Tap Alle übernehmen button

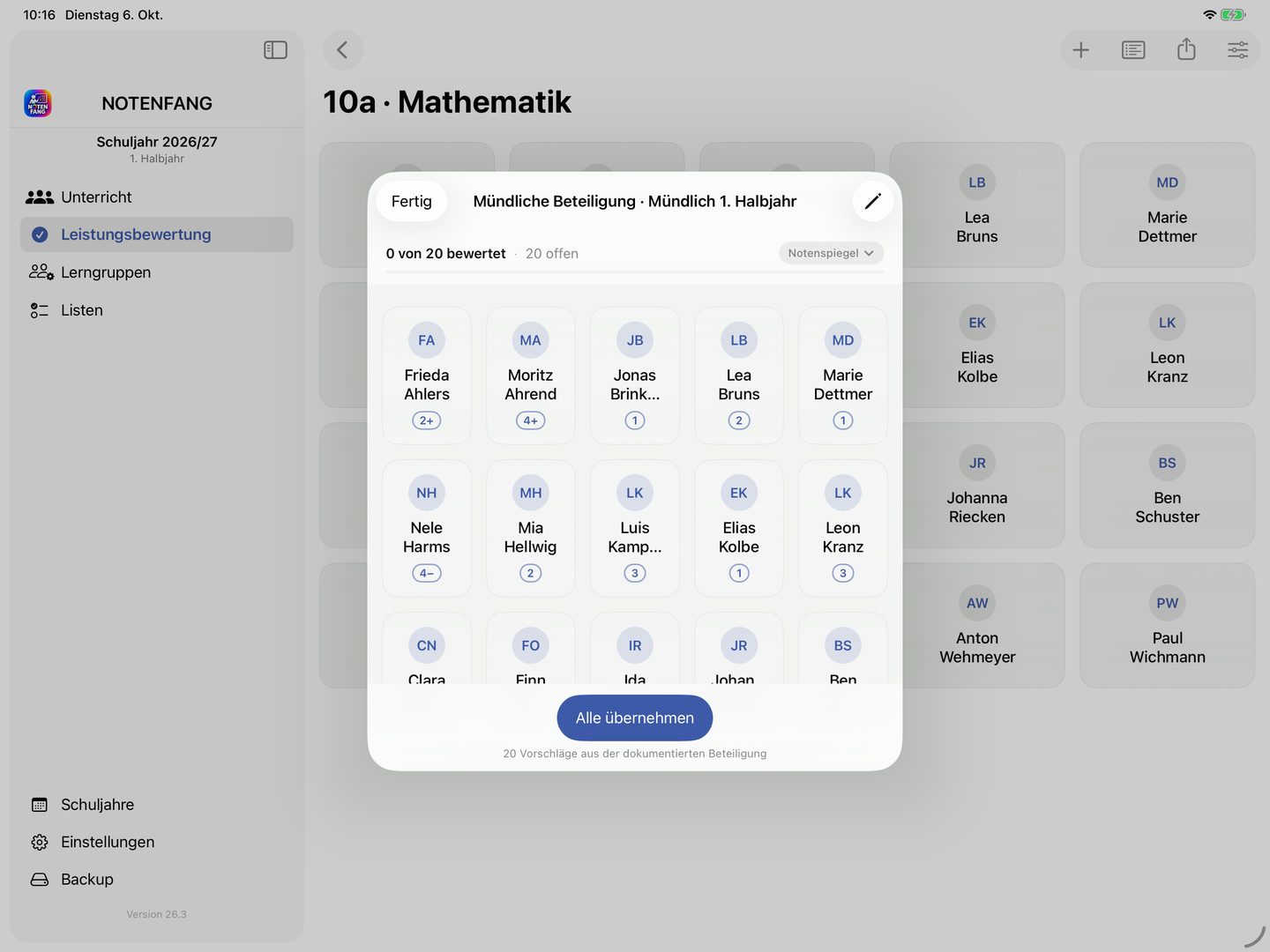tap(635, 718)
